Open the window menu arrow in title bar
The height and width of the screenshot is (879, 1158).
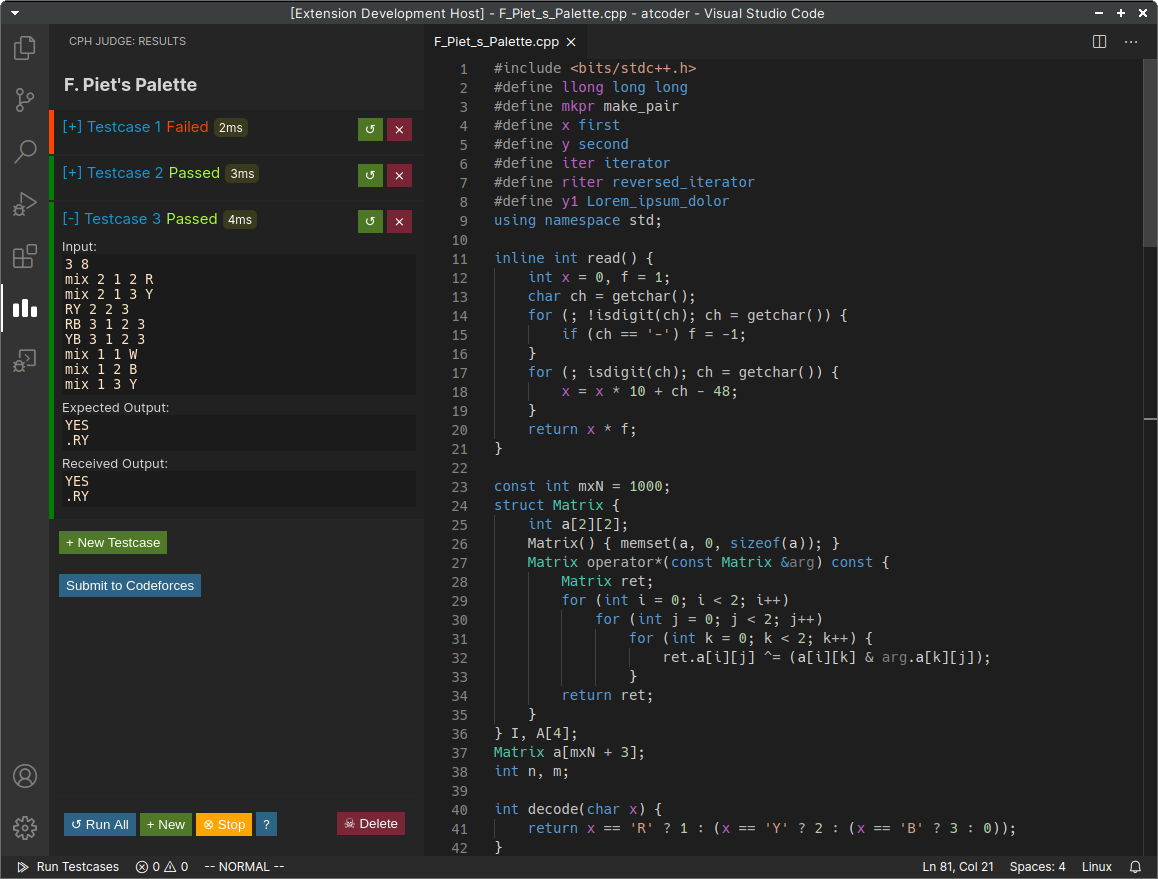coord(15,13)
